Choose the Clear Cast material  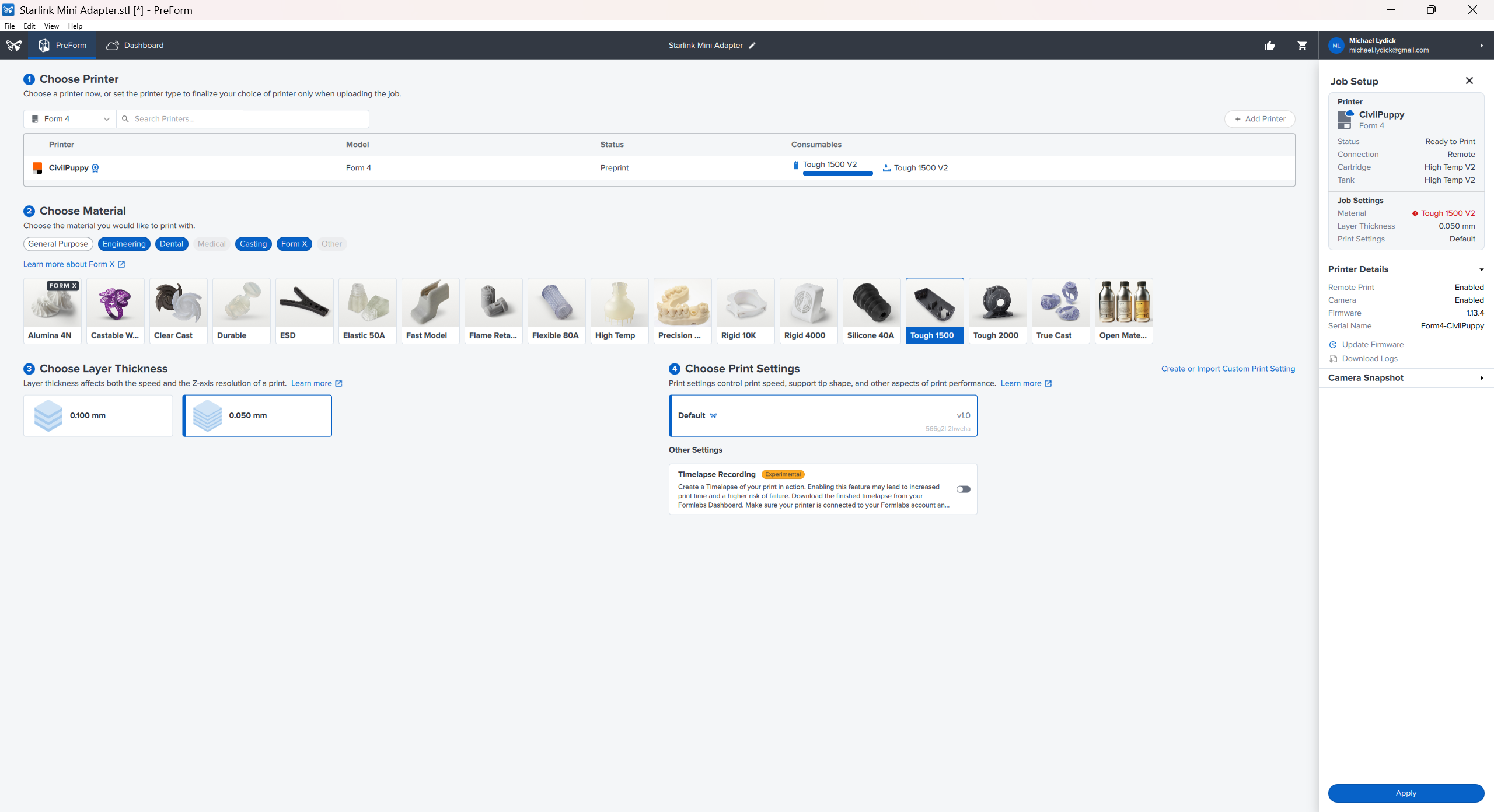click(x=179, y=311)
